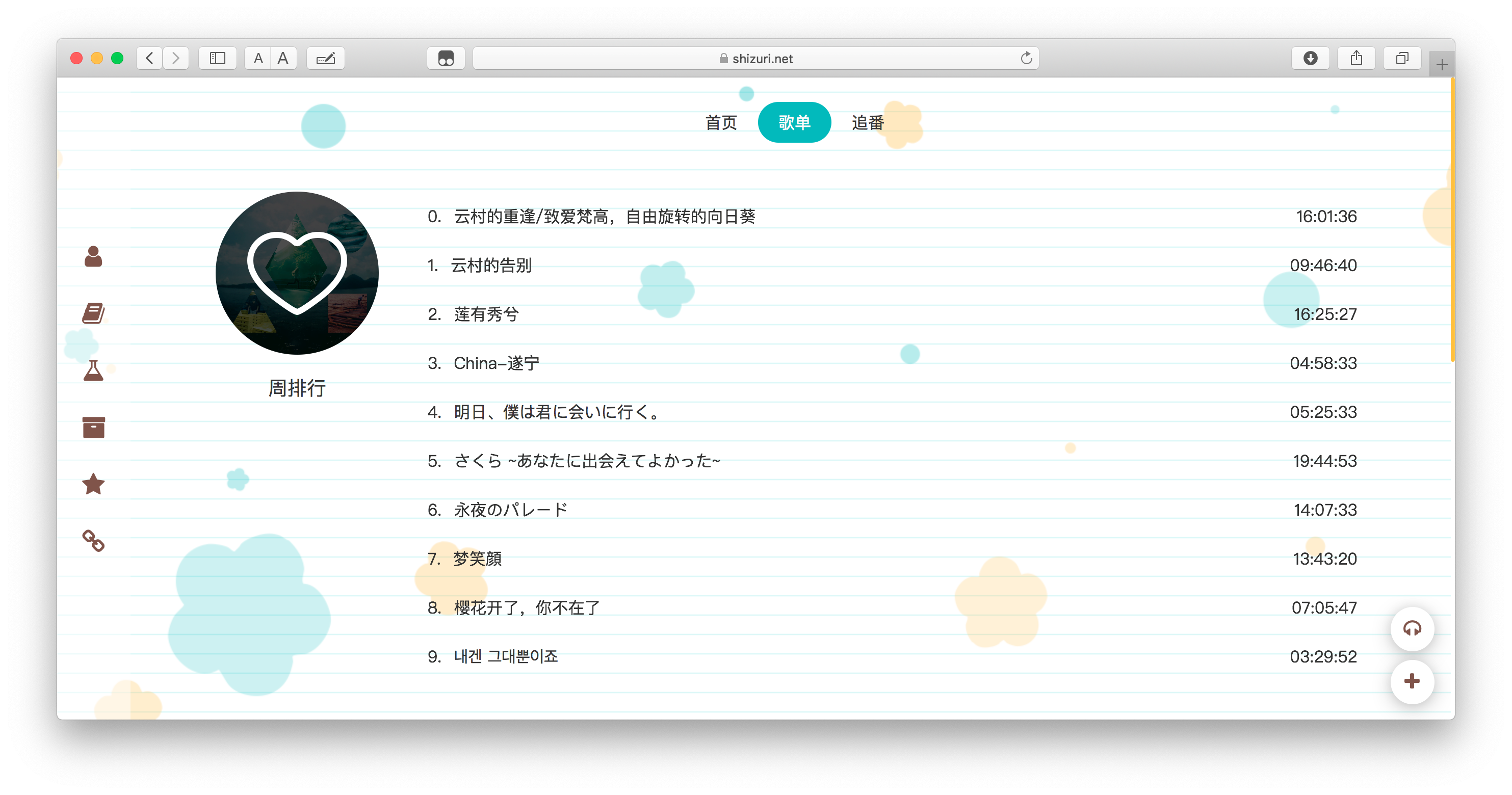This screenshot has width=1512, height=795.
Task: Select the 歌单 tab
Action: coord(794,123)
